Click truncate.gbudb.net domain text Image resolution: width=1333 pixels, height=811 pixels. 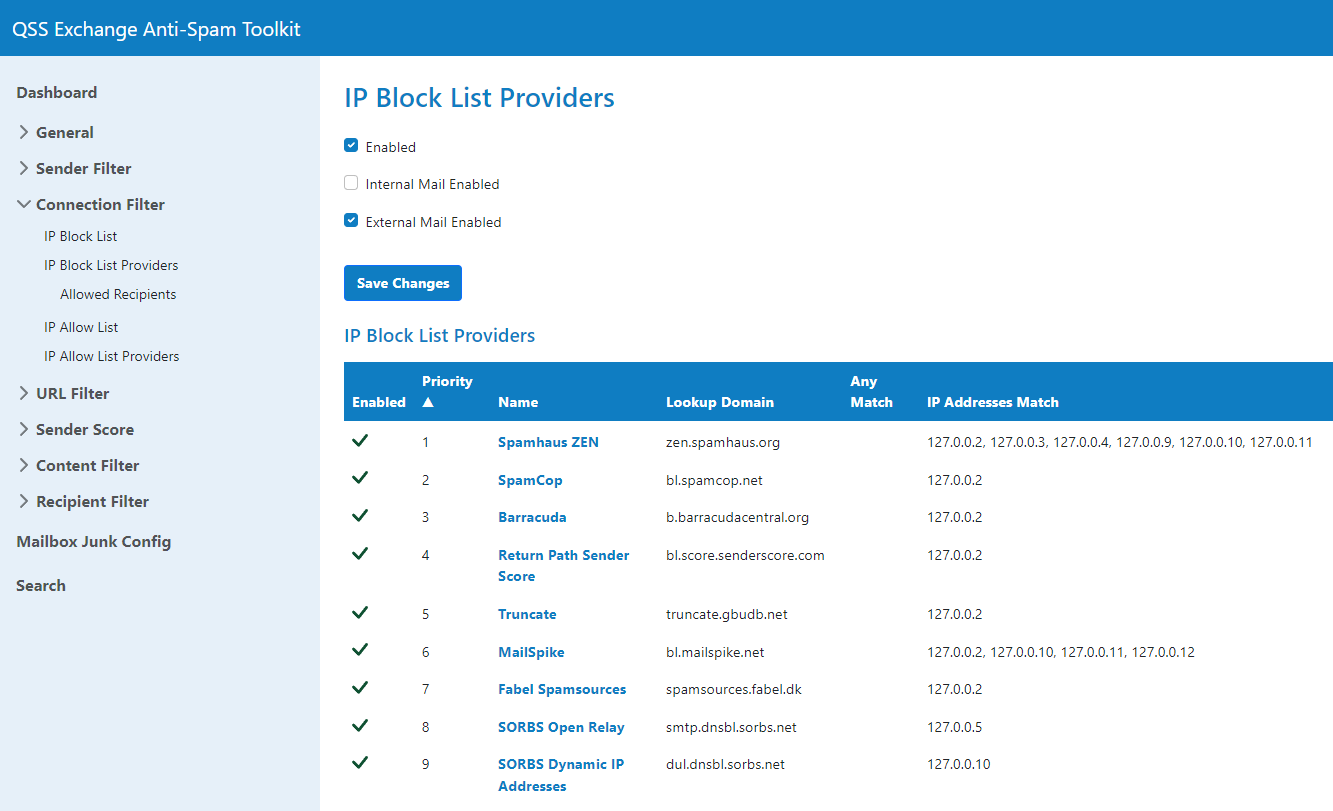(727, 614)
